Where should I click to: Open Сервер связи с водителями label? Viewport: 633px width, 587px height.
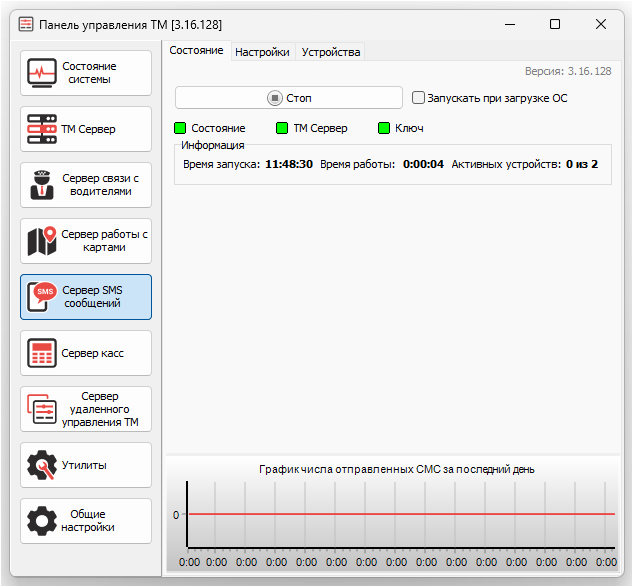point(101,184)
